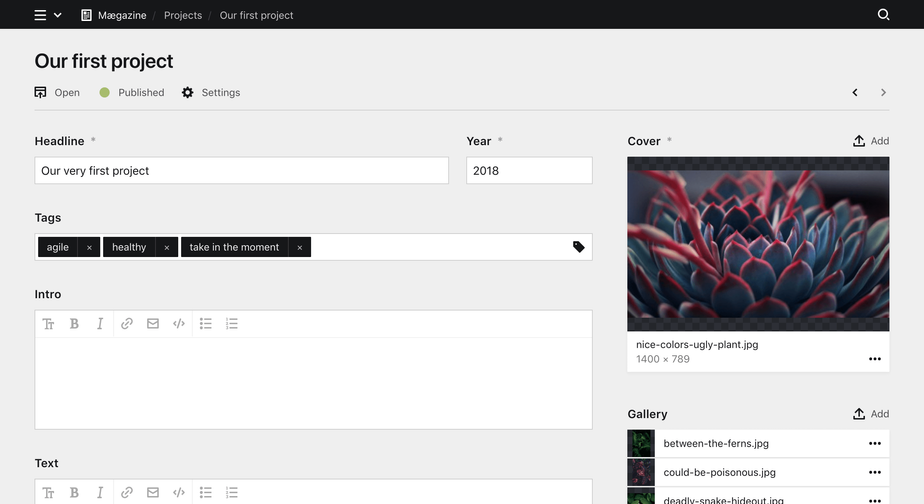Insert bullet list in Intro toolbar
The height and width of the screenshot is (504, 924).
tap(206, 324)
